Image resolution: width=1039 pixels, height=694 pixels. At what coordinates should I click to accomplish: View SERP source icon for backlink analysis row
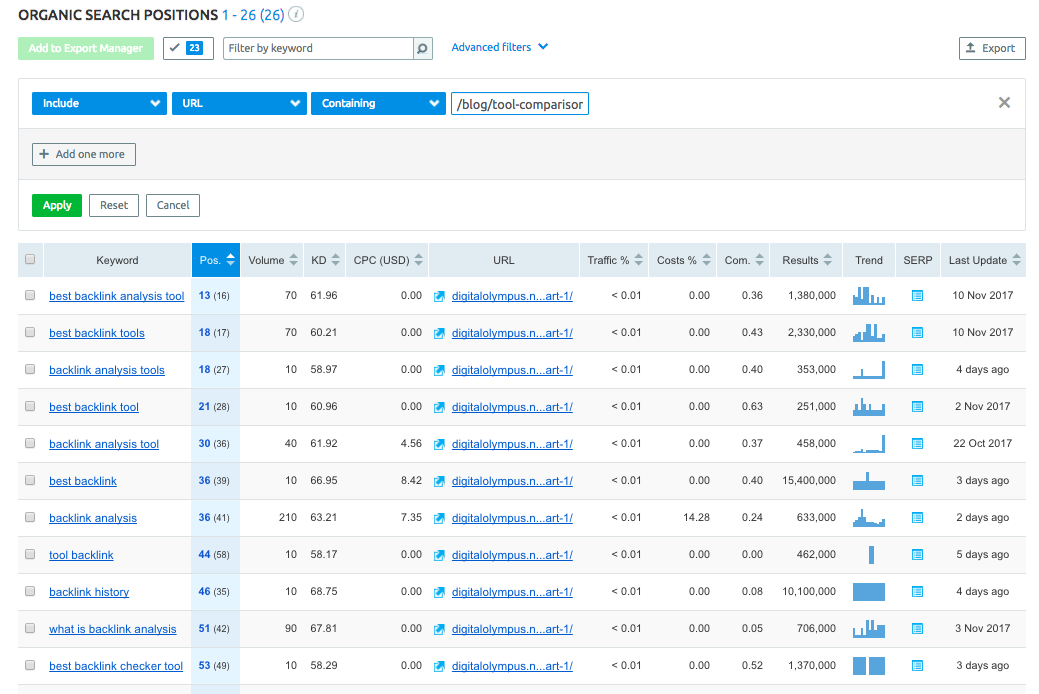coord(917,518)
